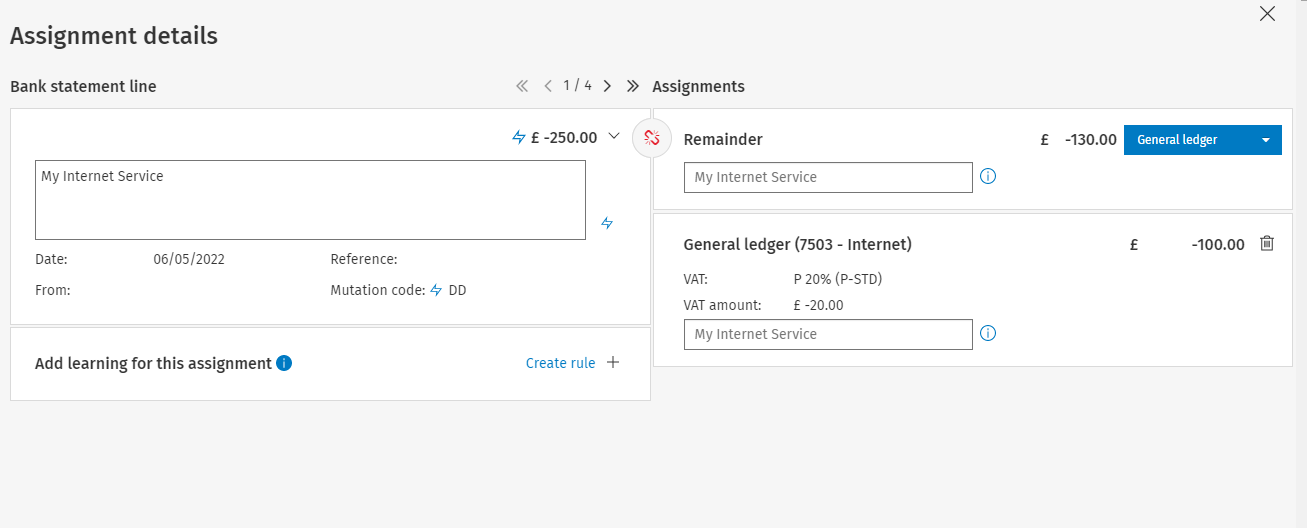Go to the next bank statement line
This screenshot has height=528, width=1307.
(x=607, y=86)
